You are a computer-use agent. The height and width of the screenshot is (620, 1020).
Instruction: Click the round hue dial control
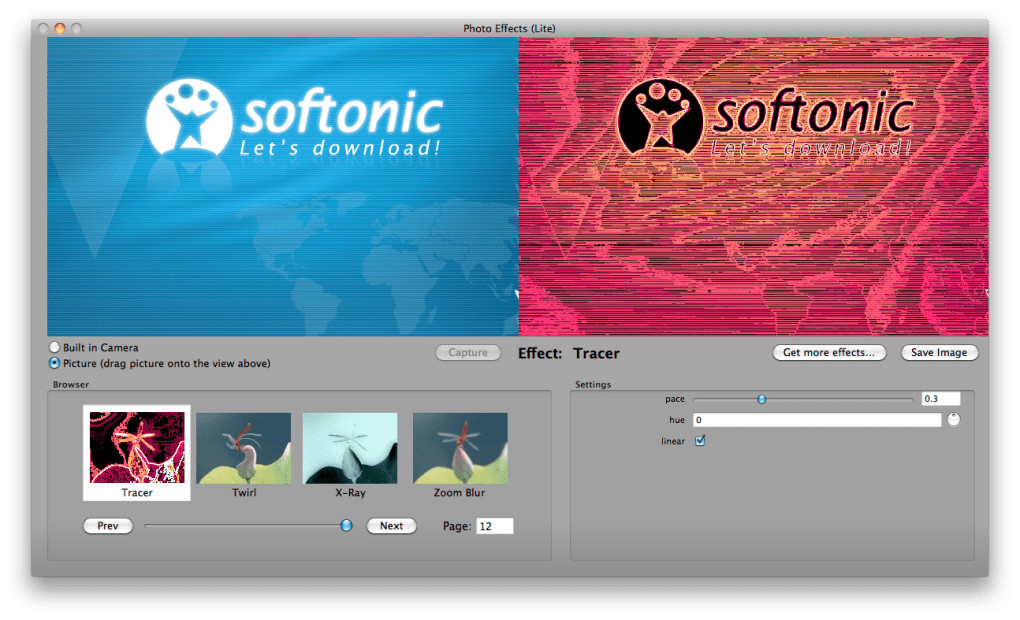tap(954, 420)
